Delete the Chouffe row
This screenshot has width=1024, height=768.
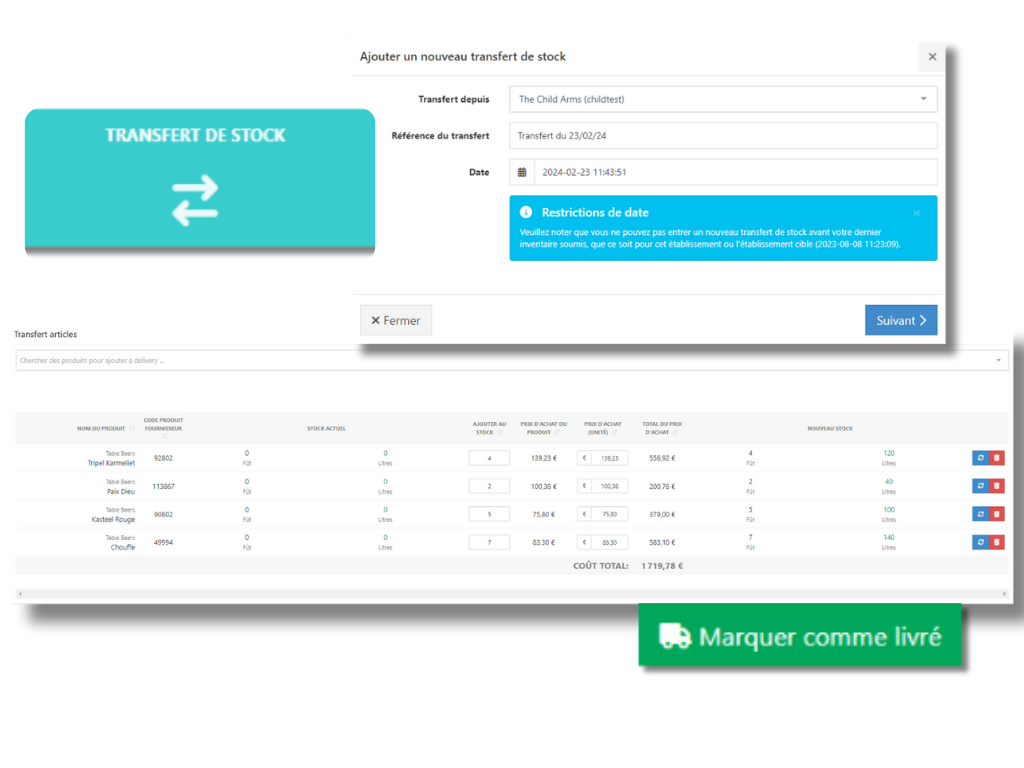point(997,542)
